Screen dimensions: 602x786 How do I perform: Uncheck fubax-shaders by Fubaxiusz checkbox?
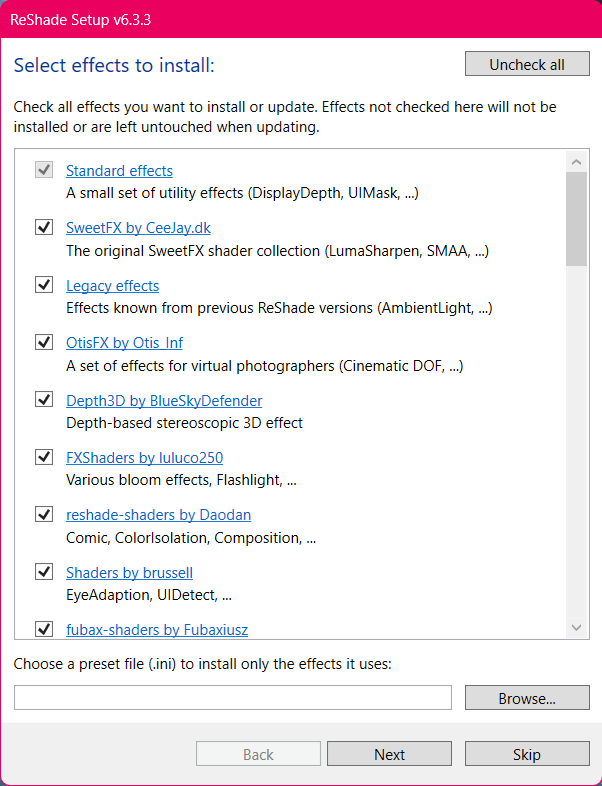pos(44,629)
